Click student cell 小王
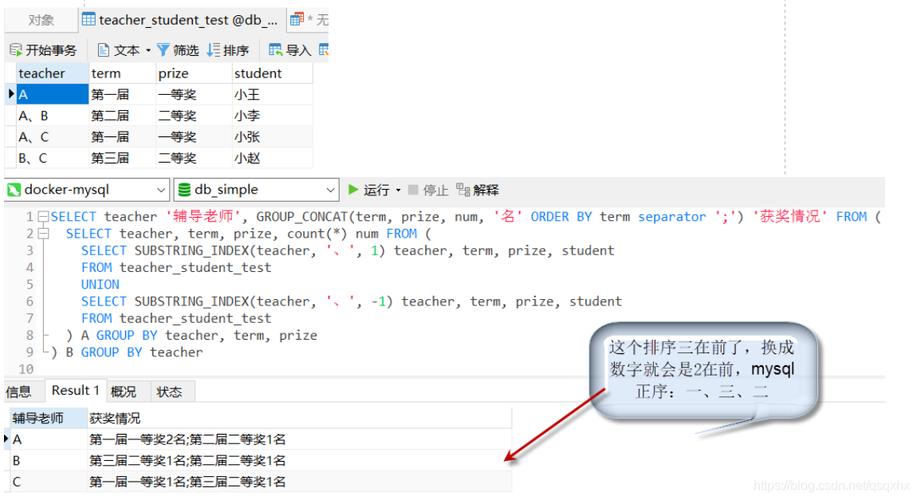 click(x=272, y=94)
